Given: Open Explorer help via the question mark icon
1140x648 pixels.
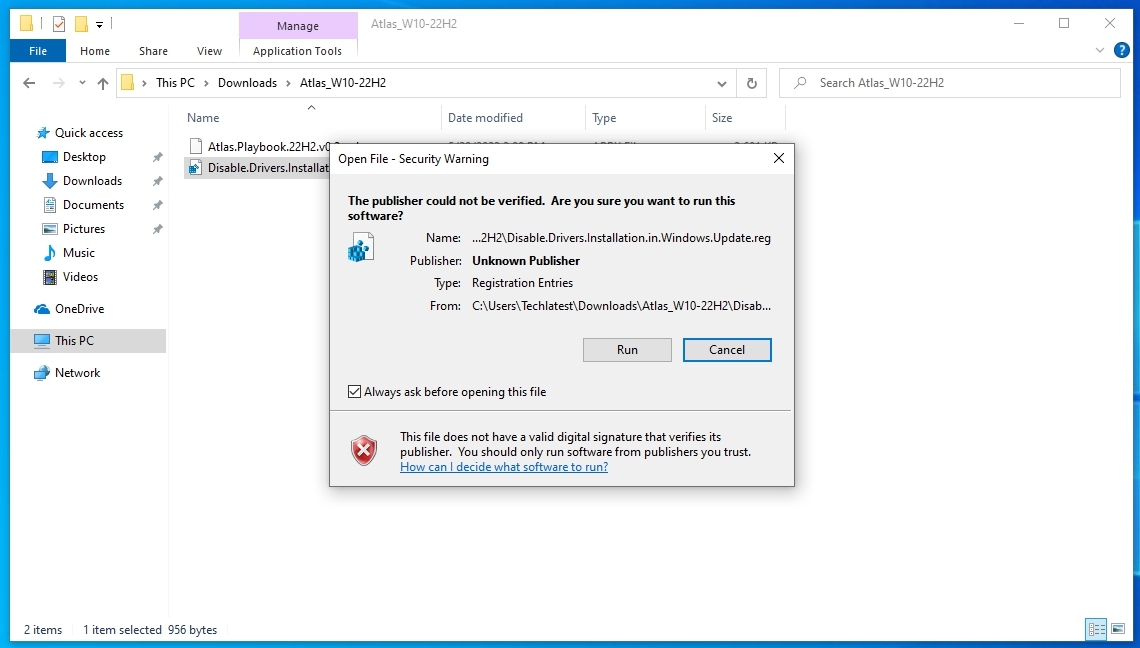Looking at the screenshot, I should click(1121, 50).
